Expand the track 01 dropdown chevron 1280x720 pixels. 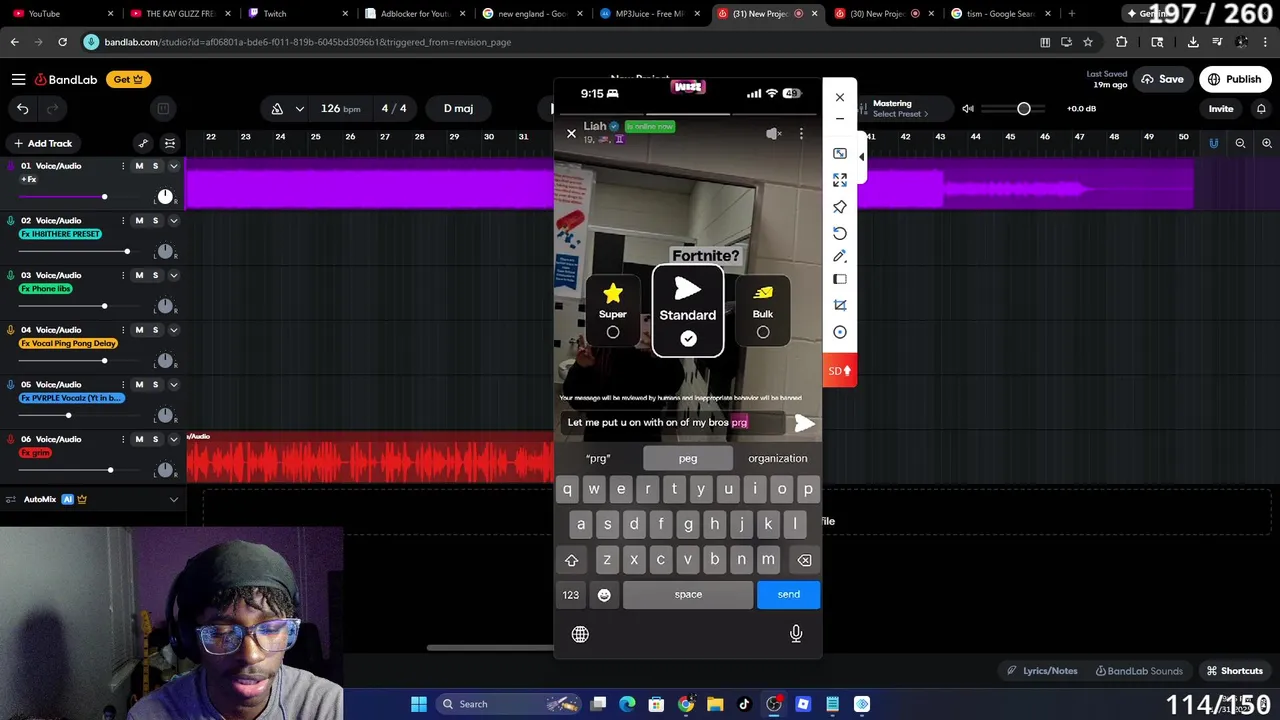[x=173, y=166]
